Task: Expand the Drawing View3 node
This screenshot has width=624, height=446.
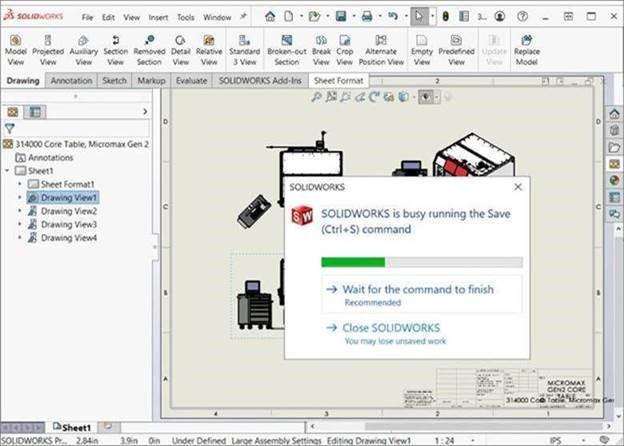Action: [x=20, y=224]
